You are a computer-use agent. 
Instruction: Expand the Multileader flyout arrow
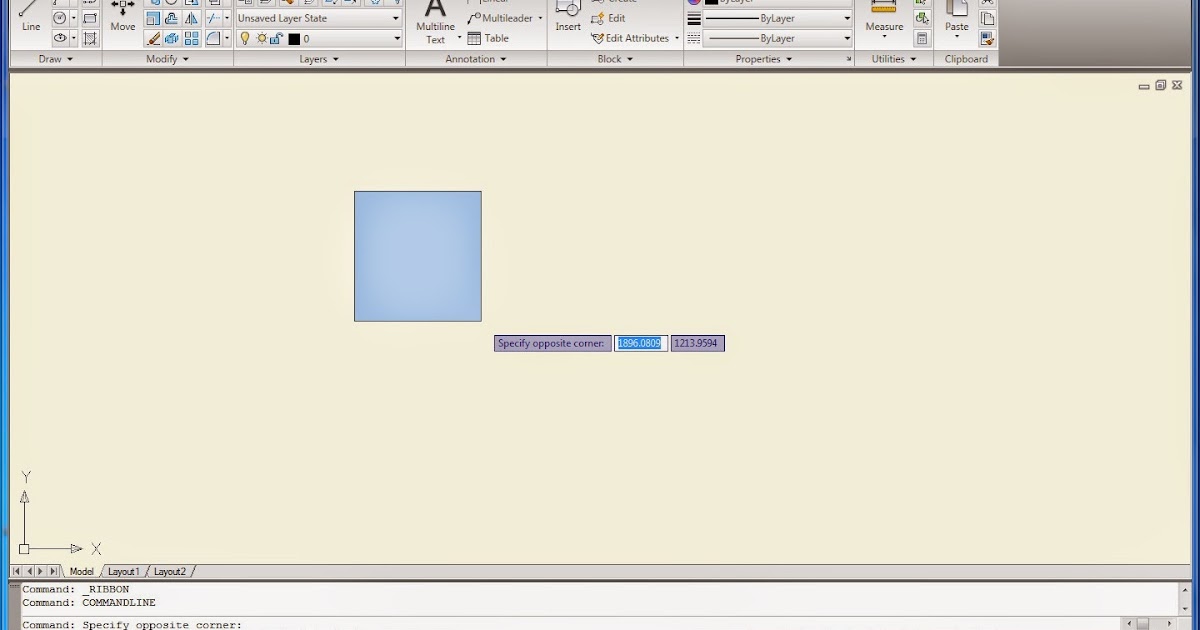(541, 18)
